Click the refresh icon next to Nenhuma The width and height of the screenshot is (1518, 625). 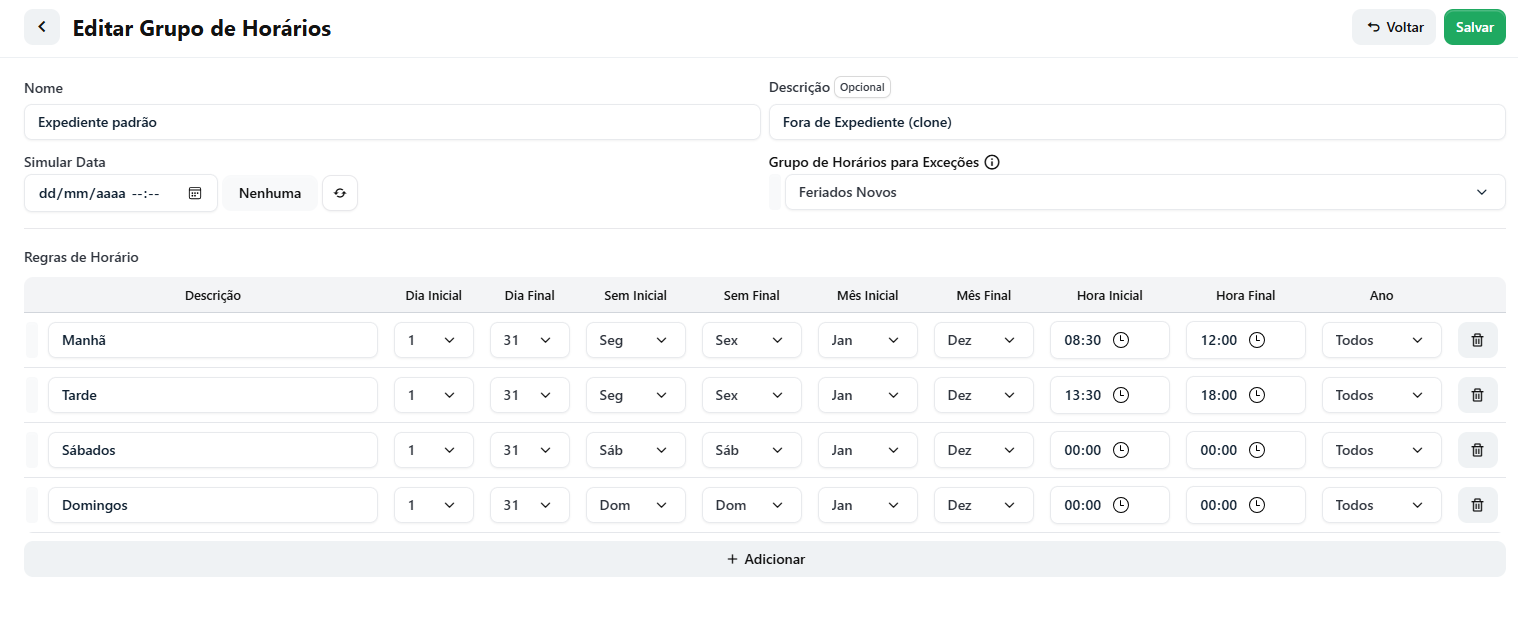(340, 193)
